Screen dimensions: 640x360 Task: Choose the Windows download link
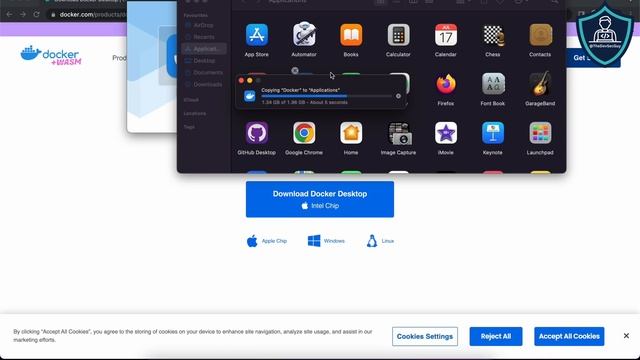coord(326,241)
